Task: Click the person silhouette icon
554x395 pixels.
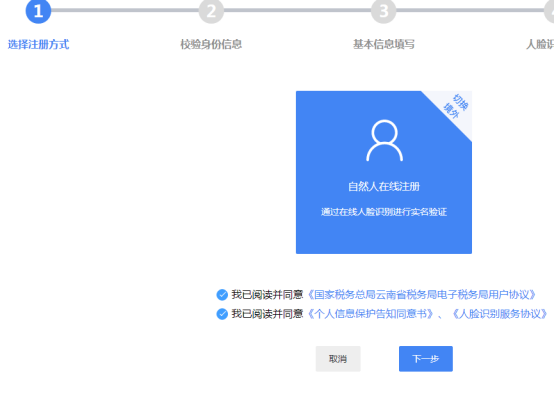Action: [x=384, y=141]
